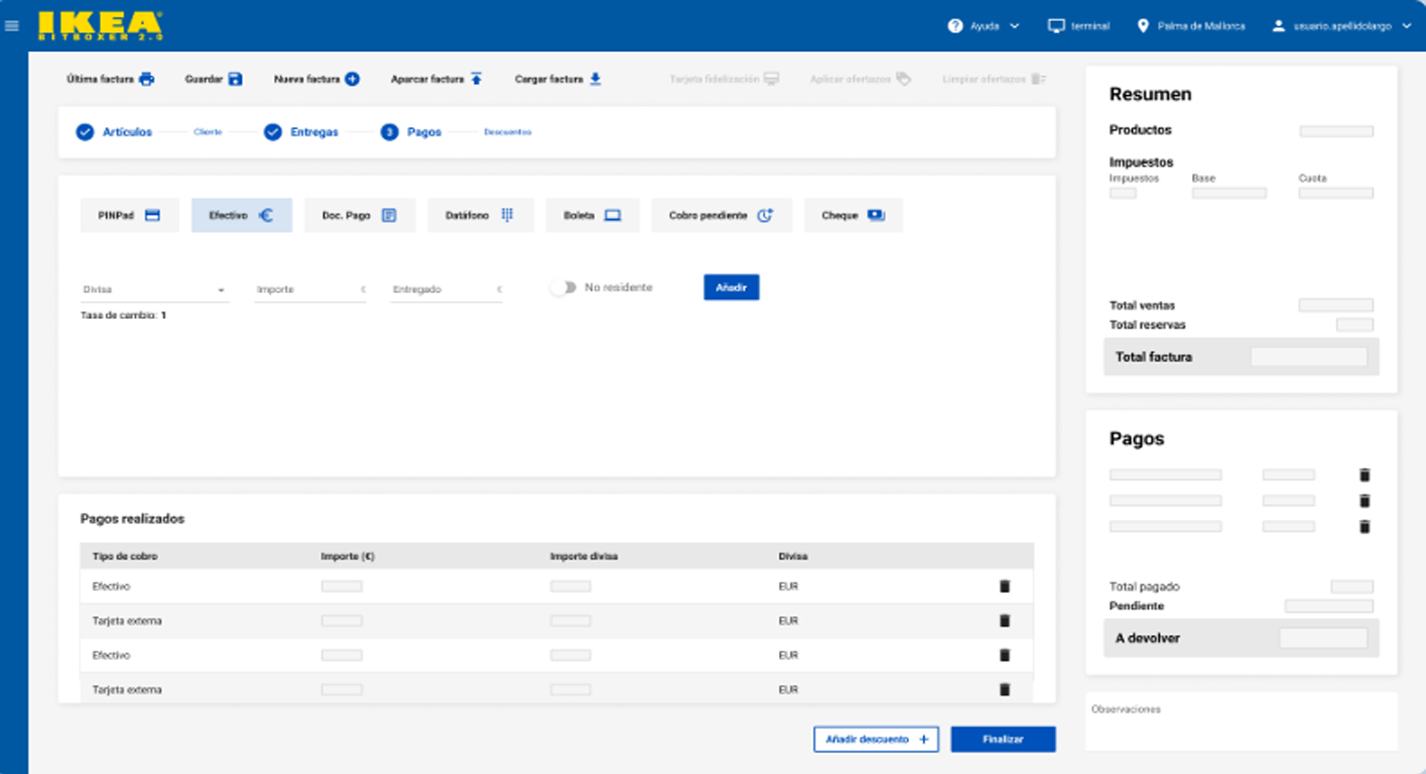Screen dimensions: 1426x774
Task: Click the Cargar factura download icon
Action: point(595,79)
